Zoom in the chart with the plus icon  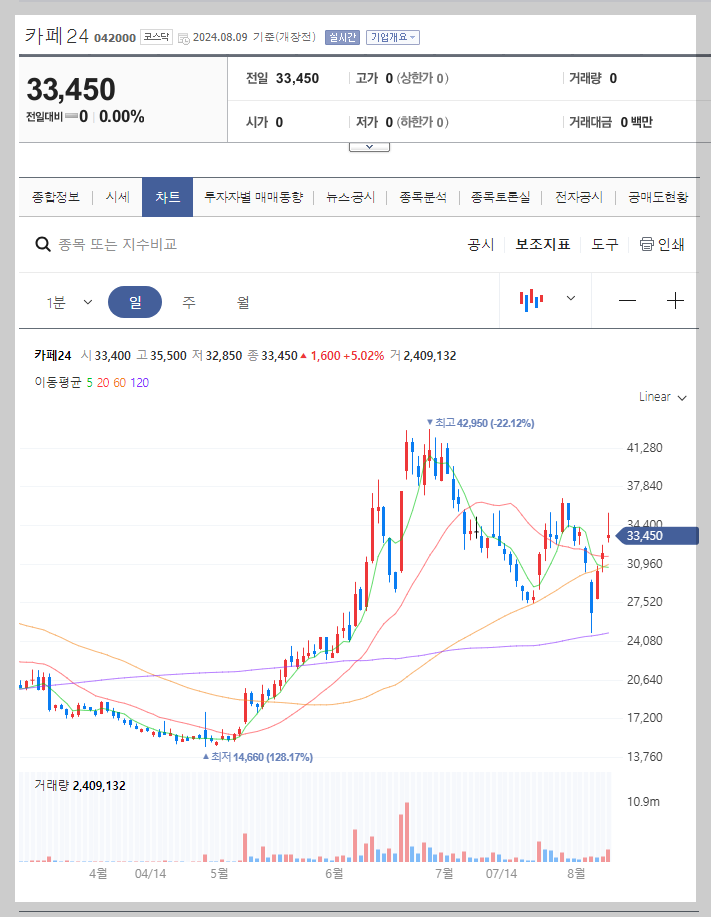675,299
